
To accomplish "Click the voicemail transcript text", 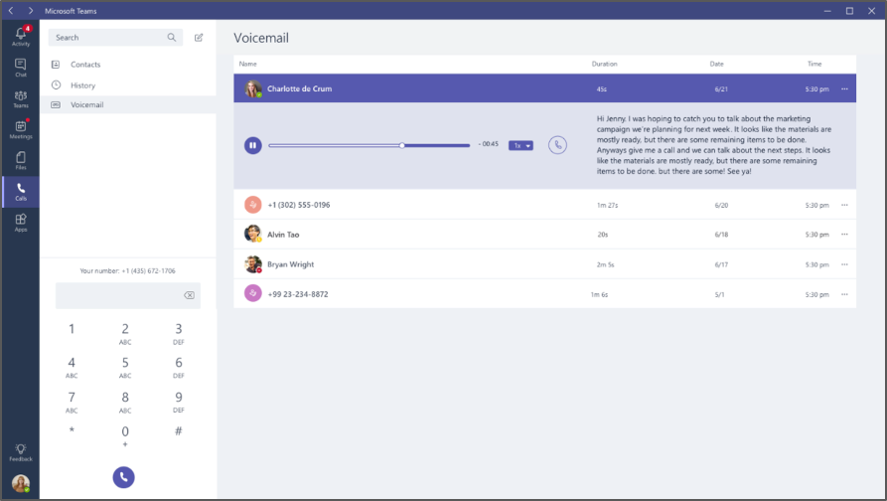I will tap(714, 145).
